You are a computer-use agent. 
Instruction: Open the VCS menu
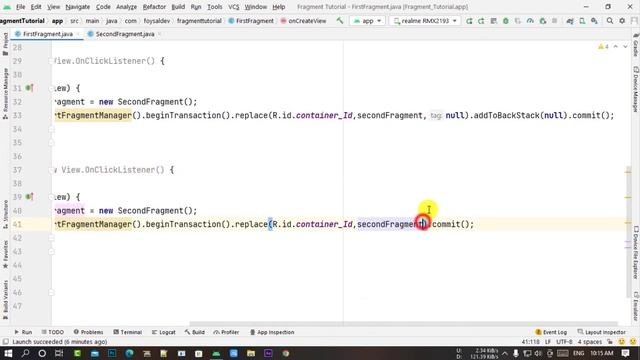[x=233, y=7]
